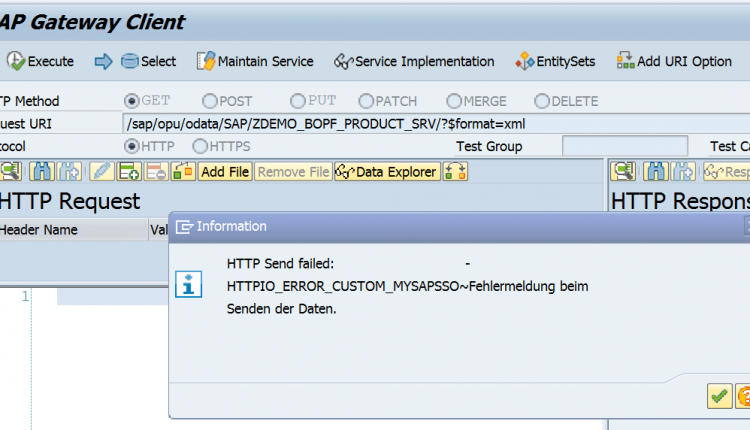
Task: Click the pencil edit icon
Action: [101, 171]
